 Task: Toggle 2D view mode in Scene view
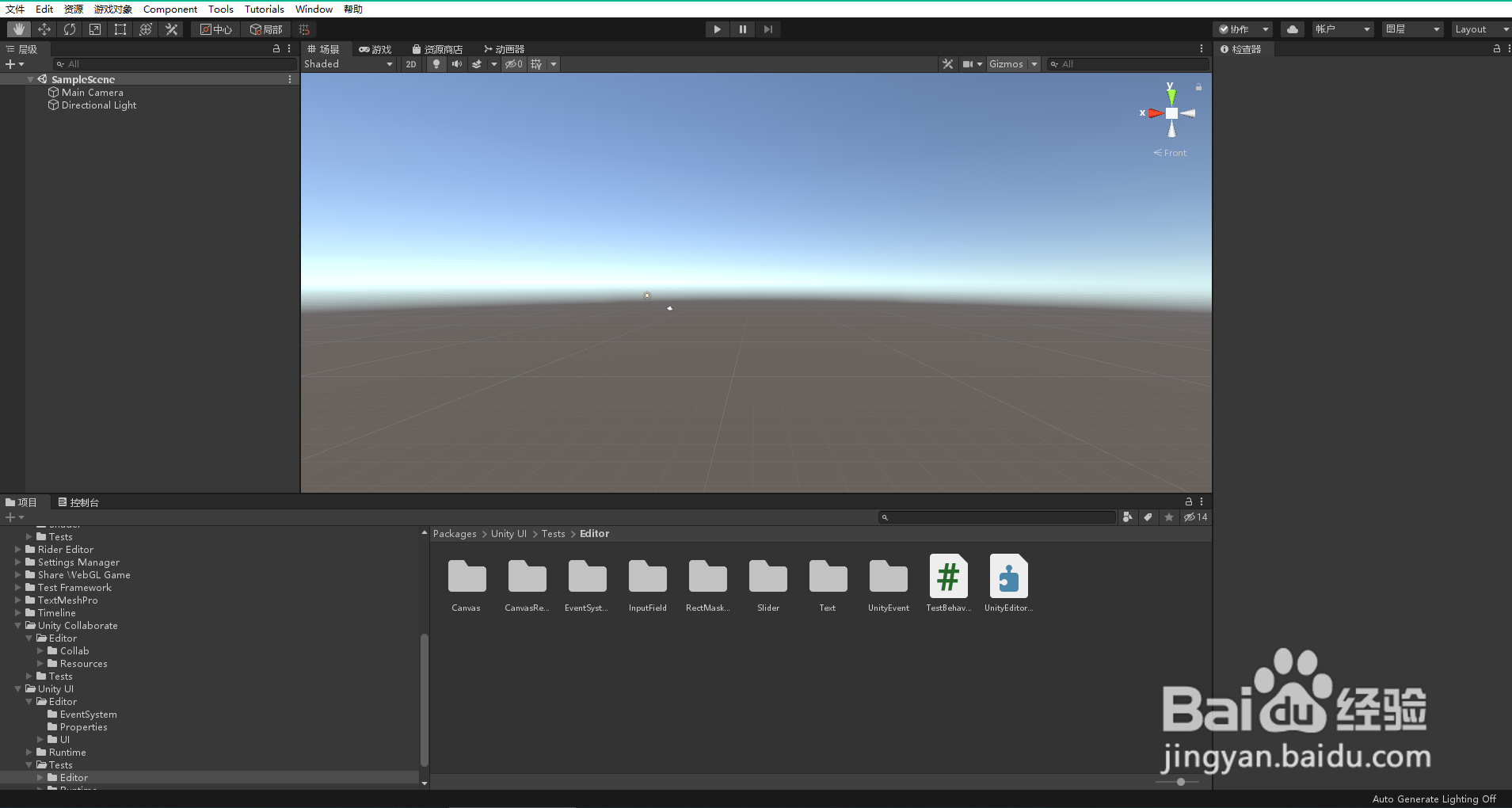[x=410, y=64]
